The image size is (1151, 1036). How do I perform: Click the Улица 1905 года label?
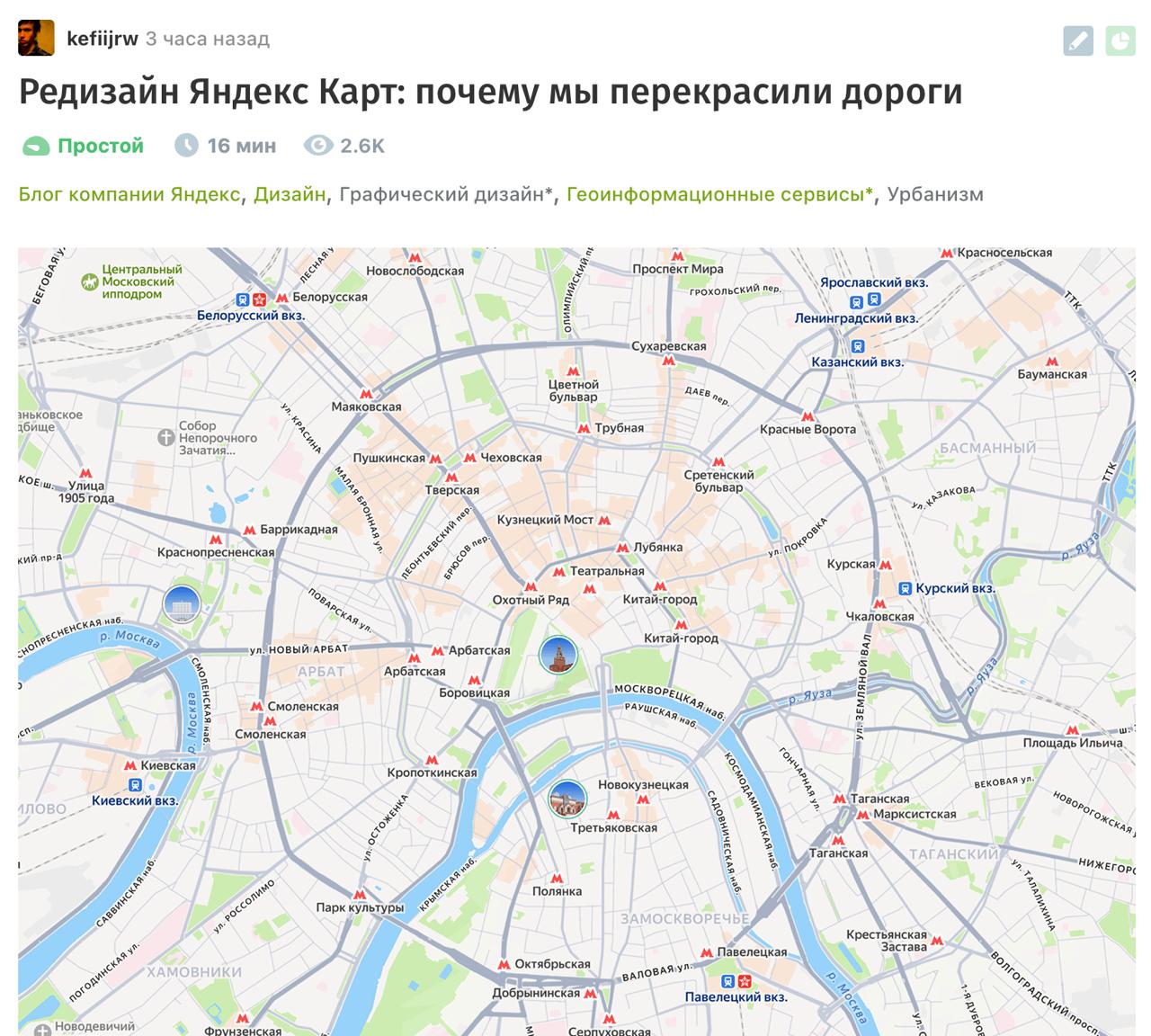(86, 492)
